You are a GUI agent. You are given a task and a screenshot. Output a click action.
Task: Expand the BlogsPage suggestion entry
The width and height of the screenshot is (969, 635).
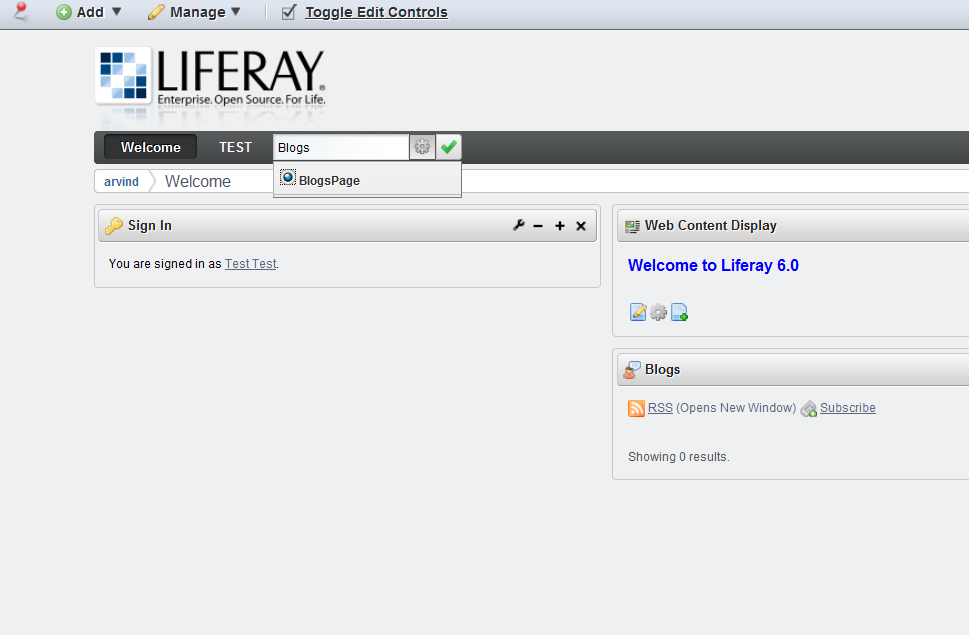(x=328, y=181)
